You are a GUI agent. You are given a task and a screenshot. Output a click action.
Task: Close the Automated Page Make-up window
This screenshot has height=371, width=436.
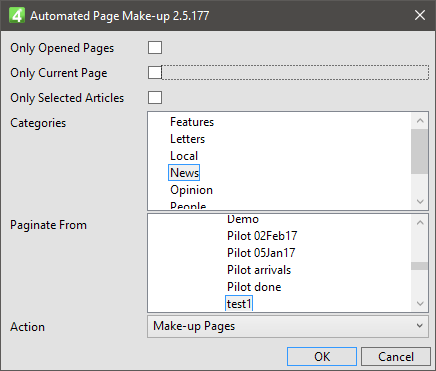click(x=420, y=15)
